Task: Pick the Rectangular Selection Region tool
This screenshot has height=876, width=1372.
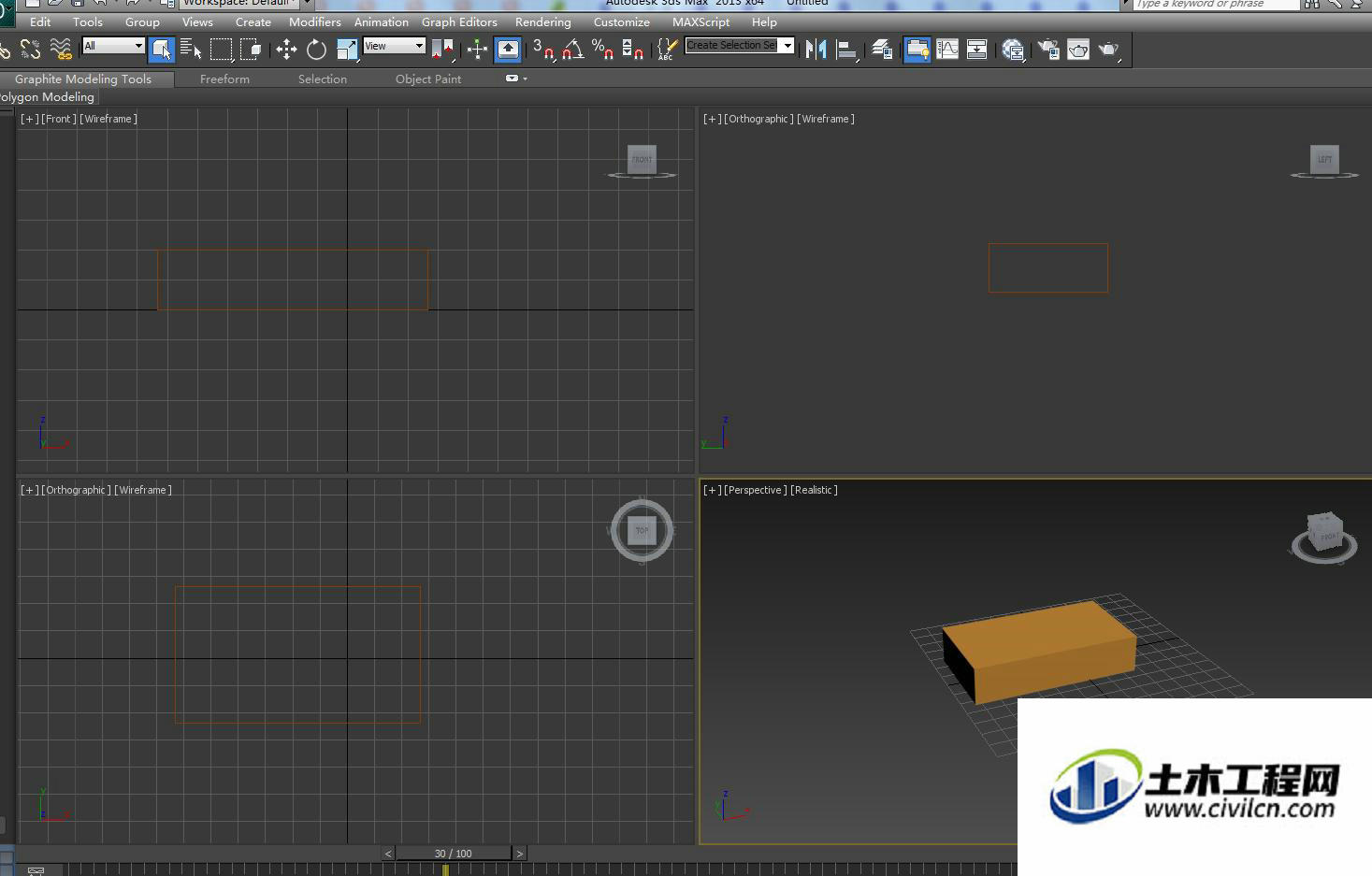Action: [222, 49]
